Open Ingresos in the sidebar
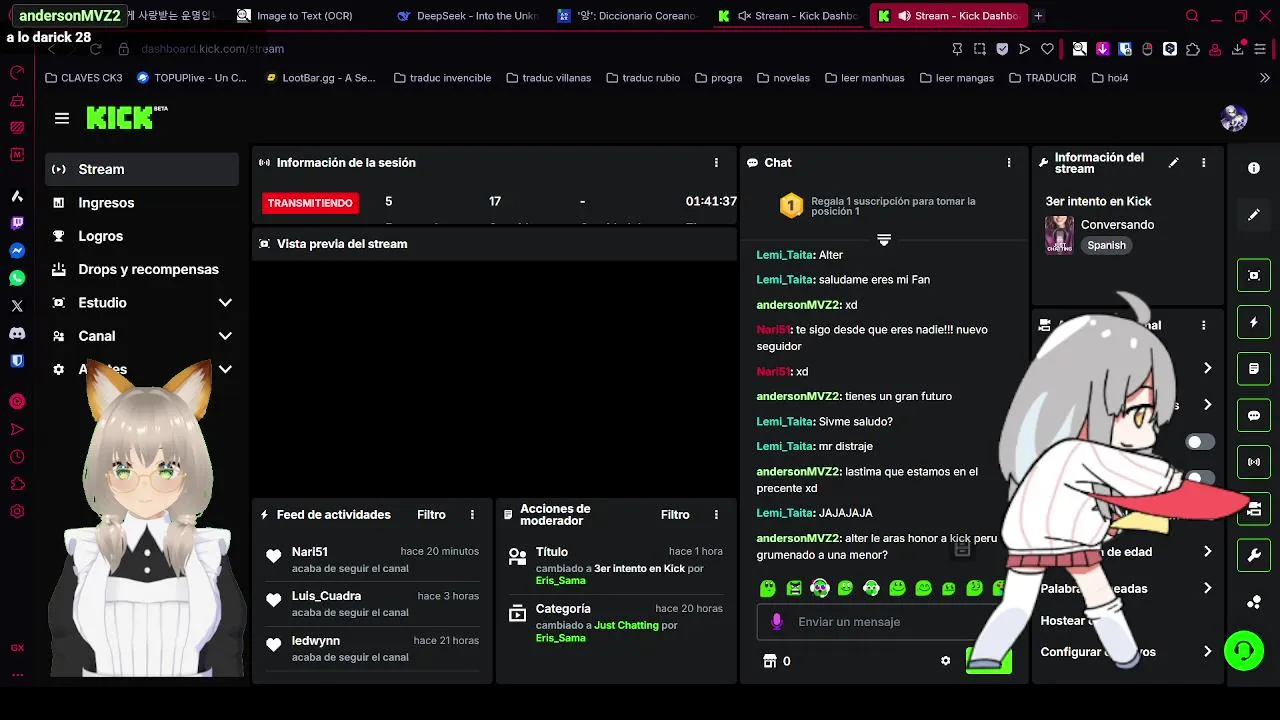1280x720 pixels. click(x=142, y=203)
